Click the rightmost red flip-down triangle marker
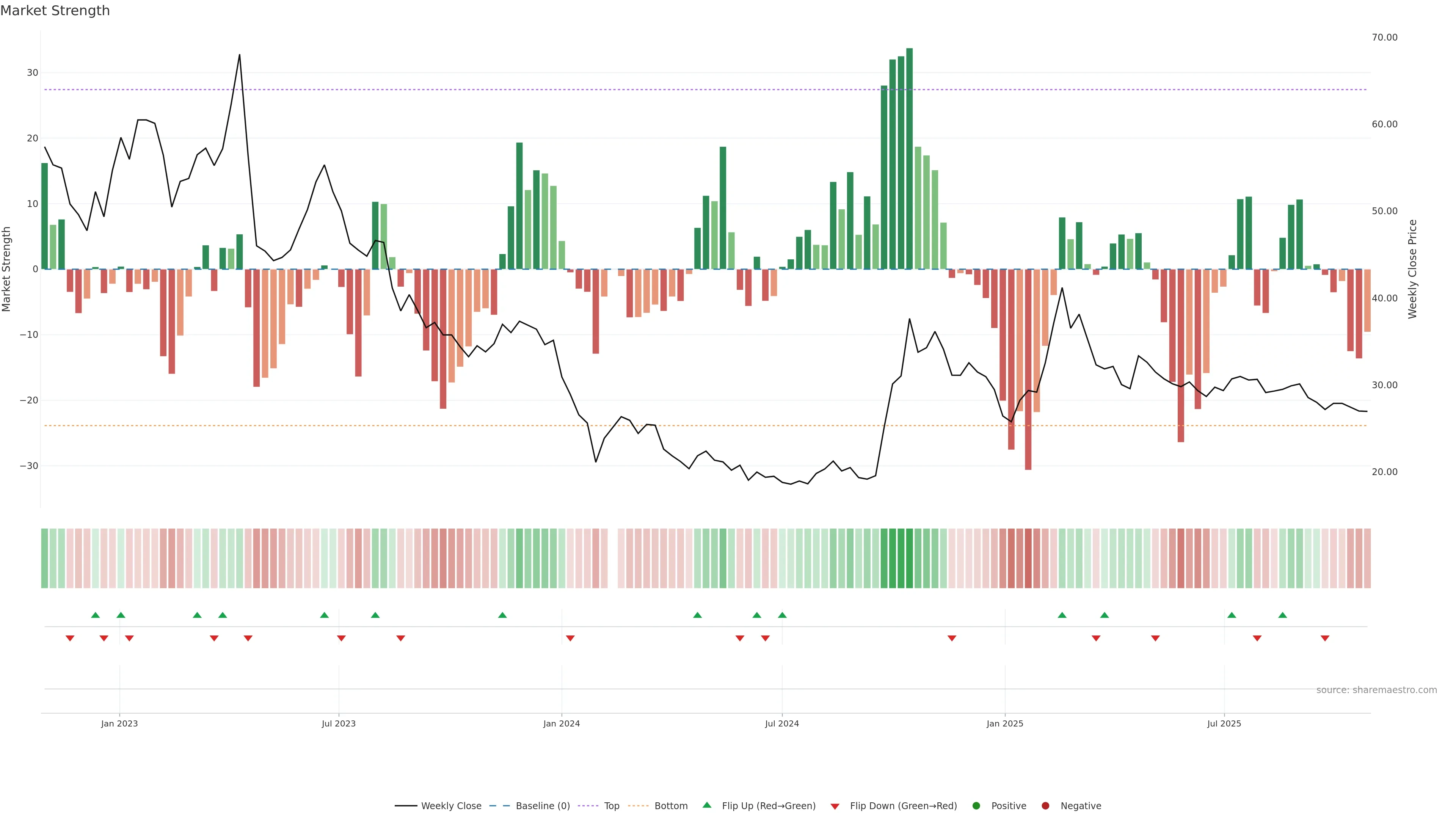Viewport: 1456px width, 819px height. tap(1325, 638)
